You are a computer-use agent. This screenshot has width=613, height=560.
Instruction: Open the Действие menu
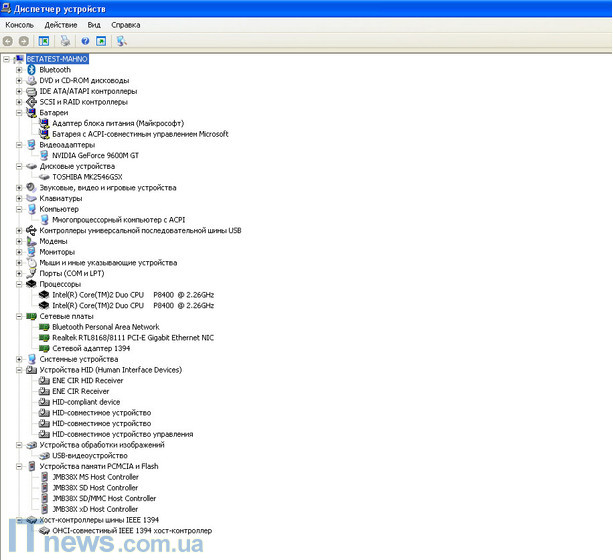[x=61, y=24]
